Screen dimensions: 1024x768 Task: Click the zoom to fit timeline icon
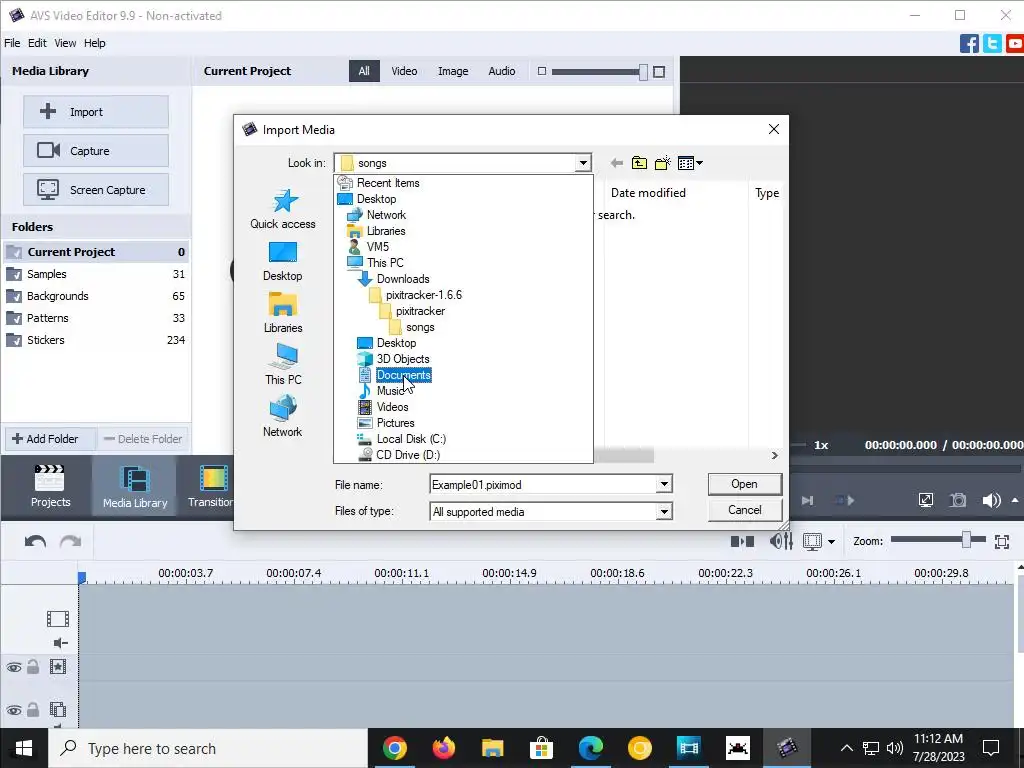pos(1002,541)
